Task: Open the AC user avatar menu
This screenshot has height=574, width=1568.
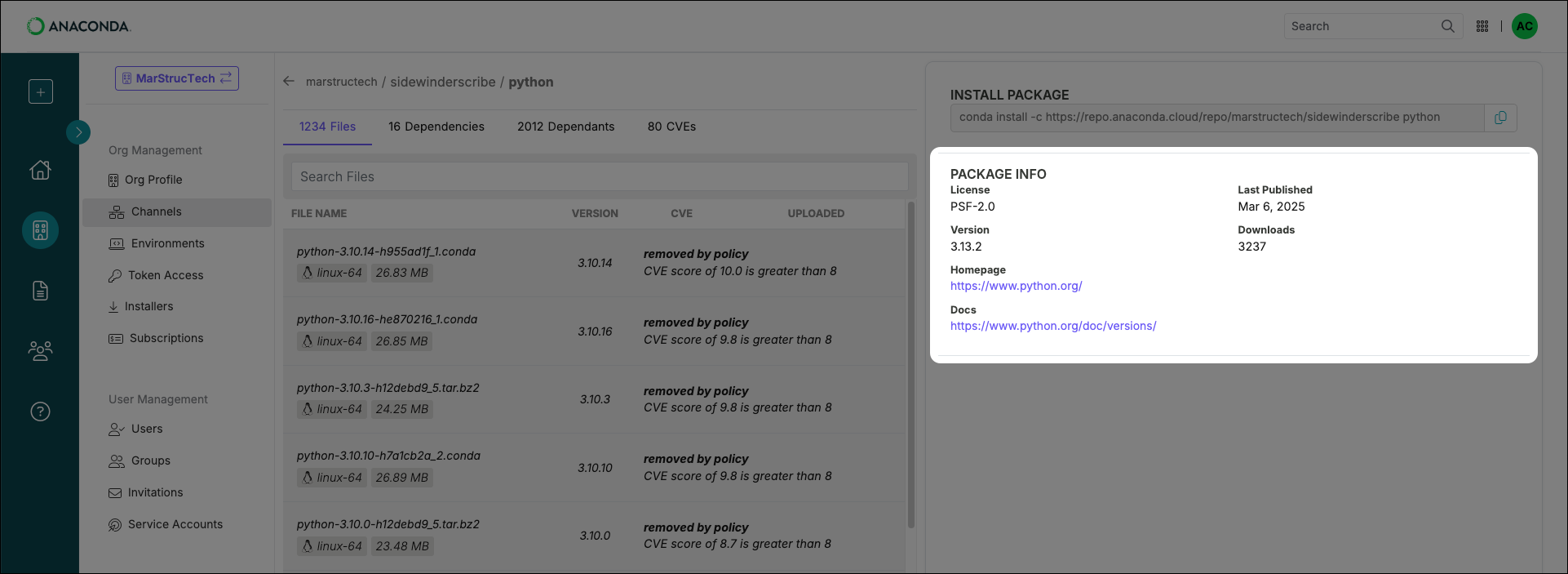Action: click(1524, 26)
